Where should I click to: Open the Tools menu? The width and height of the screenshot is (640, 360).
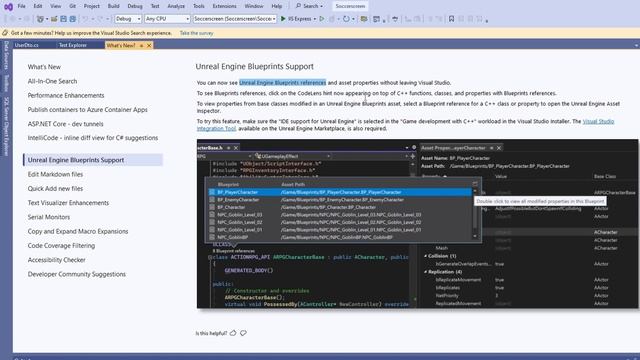[198, 6]
